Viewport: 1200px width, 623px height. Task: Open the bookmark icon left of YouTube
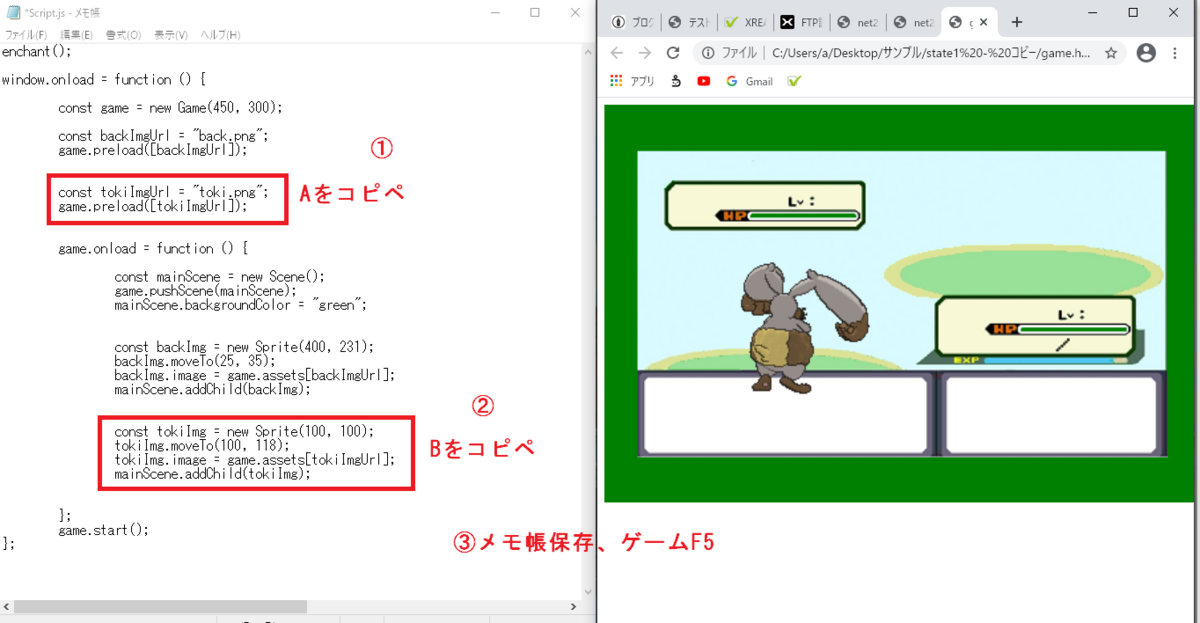click(x=676, y=81)
